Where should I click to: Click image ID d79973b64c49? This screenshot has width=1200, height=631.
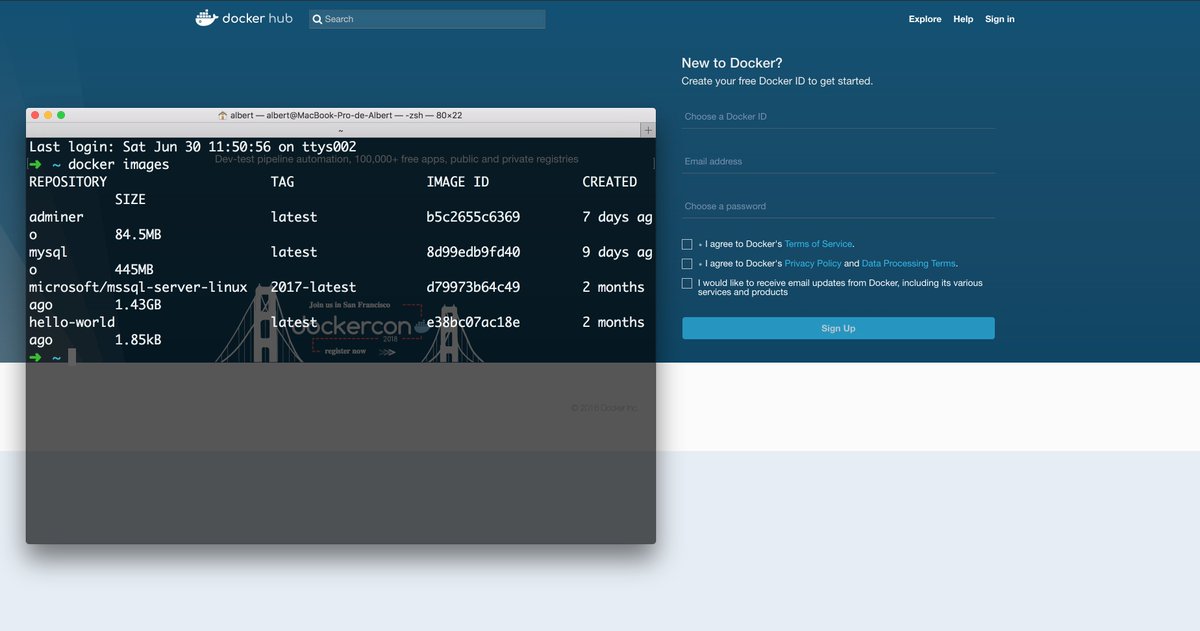pyautogui.click(x=473, y=287)
